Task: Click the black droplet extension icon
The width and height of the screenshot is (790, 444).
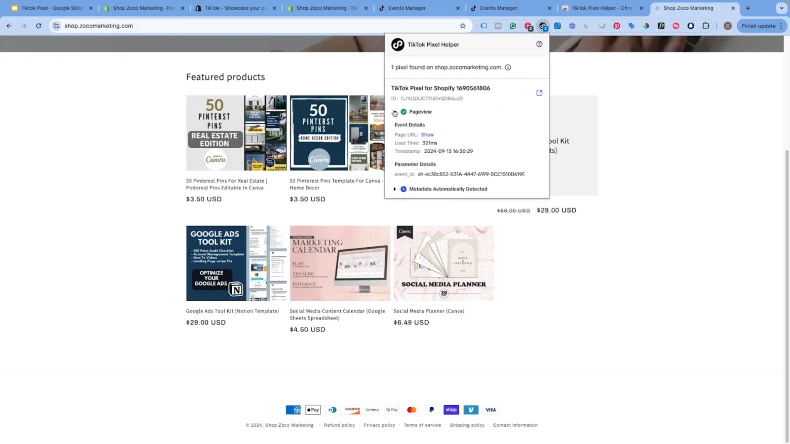Action: point(691,26)
